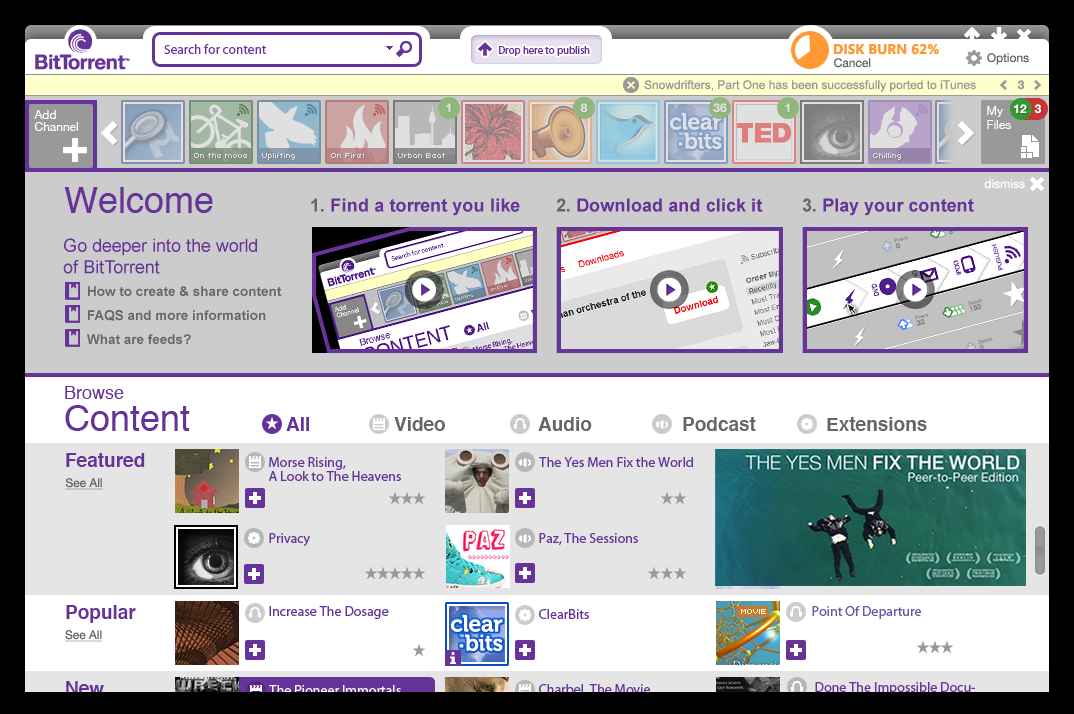Viewport: 1074px width, 714px height.
Task: Open the red flower channel
Action: 492,132
